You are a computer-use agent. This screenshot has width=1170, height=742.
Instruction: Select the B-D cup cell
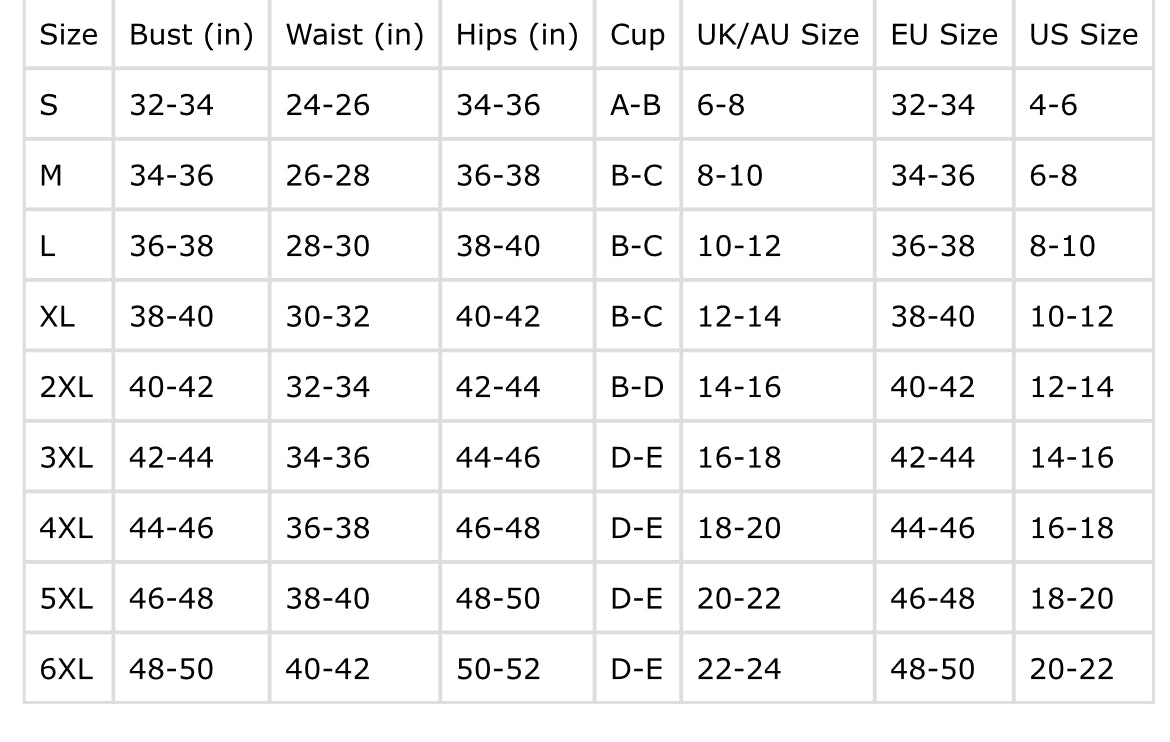click(636, 387)
